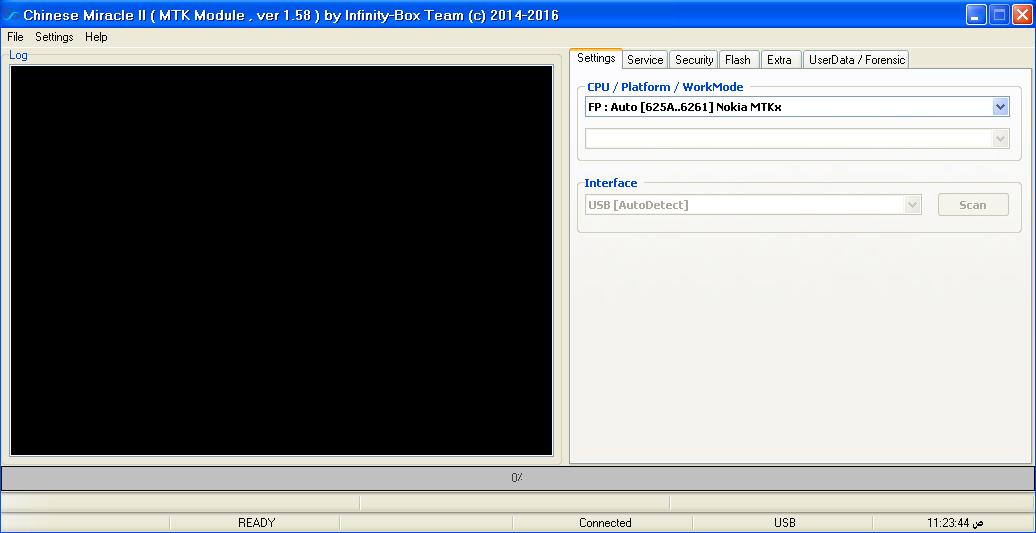Switch to the Flash tab
The width and height of the screenshot is (1036, 533).
tap(738, 59)
